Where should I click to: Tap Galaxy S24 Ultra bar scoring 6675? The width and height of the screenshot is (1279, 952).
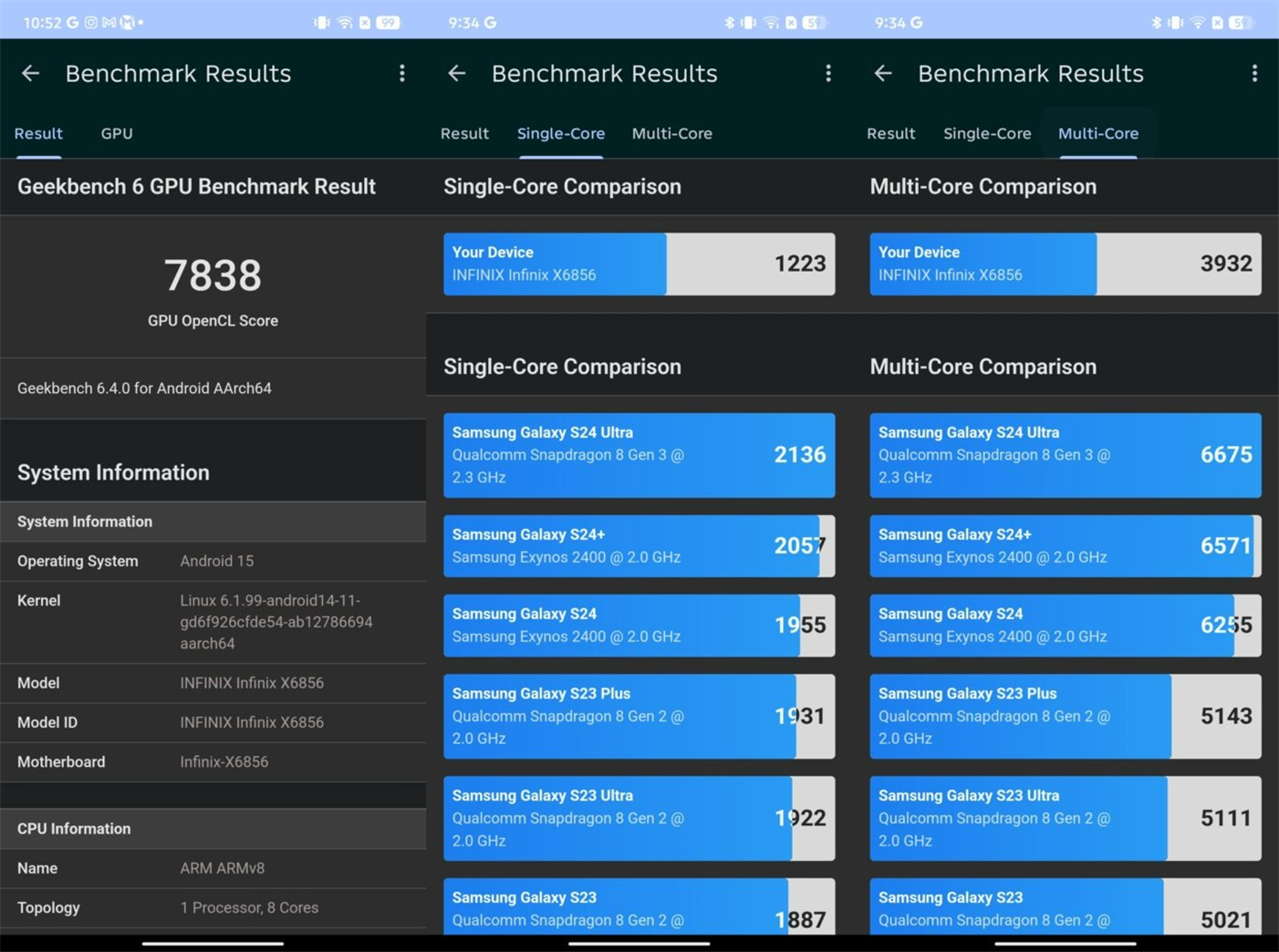pos(1066,455)
